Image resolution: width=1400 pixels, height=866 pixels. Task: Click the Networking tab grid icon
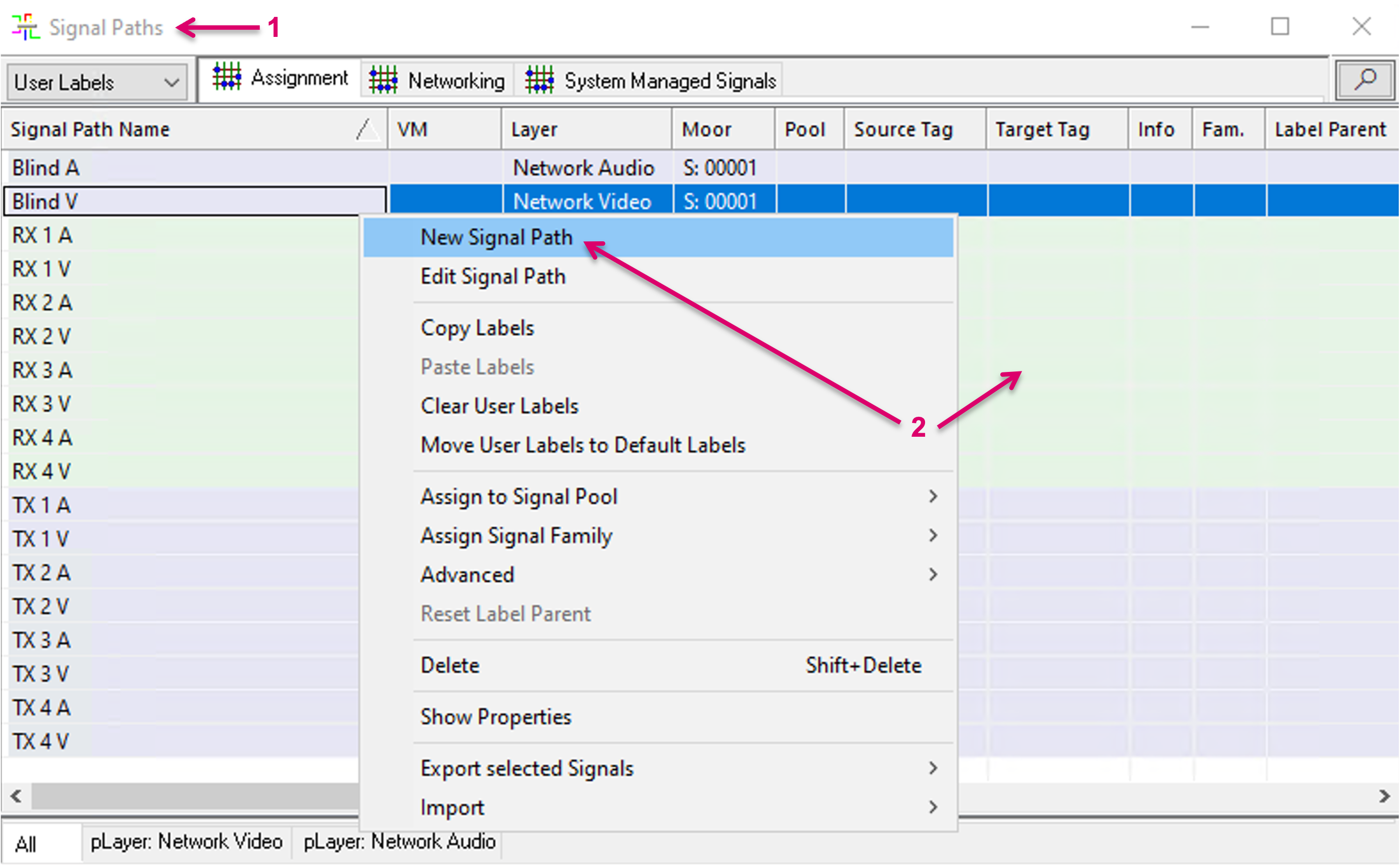383,80
